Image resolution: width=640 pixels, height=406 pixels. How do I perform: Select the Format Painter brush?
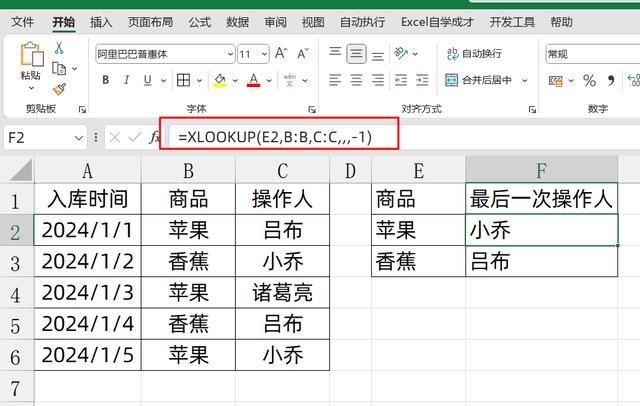[59, 89]
